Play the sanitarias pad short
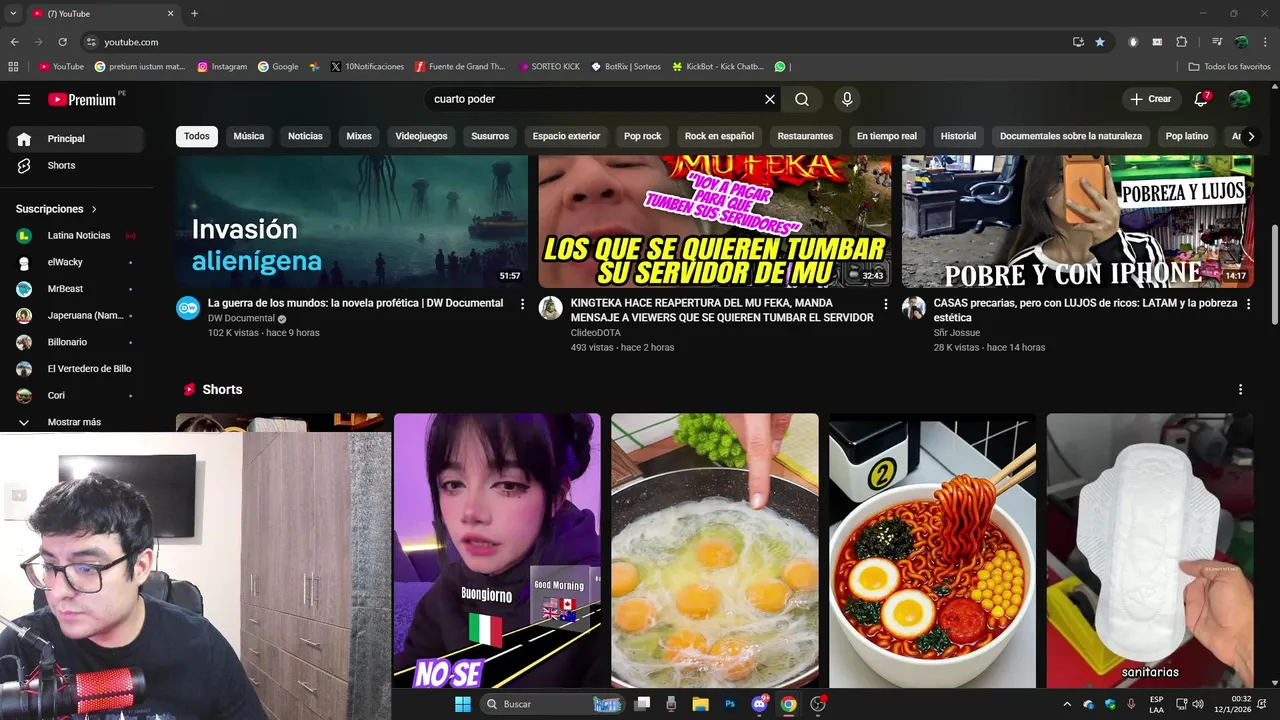Image resolution: width=1280 pixels, height=720 pixels. coord(1150,551)
